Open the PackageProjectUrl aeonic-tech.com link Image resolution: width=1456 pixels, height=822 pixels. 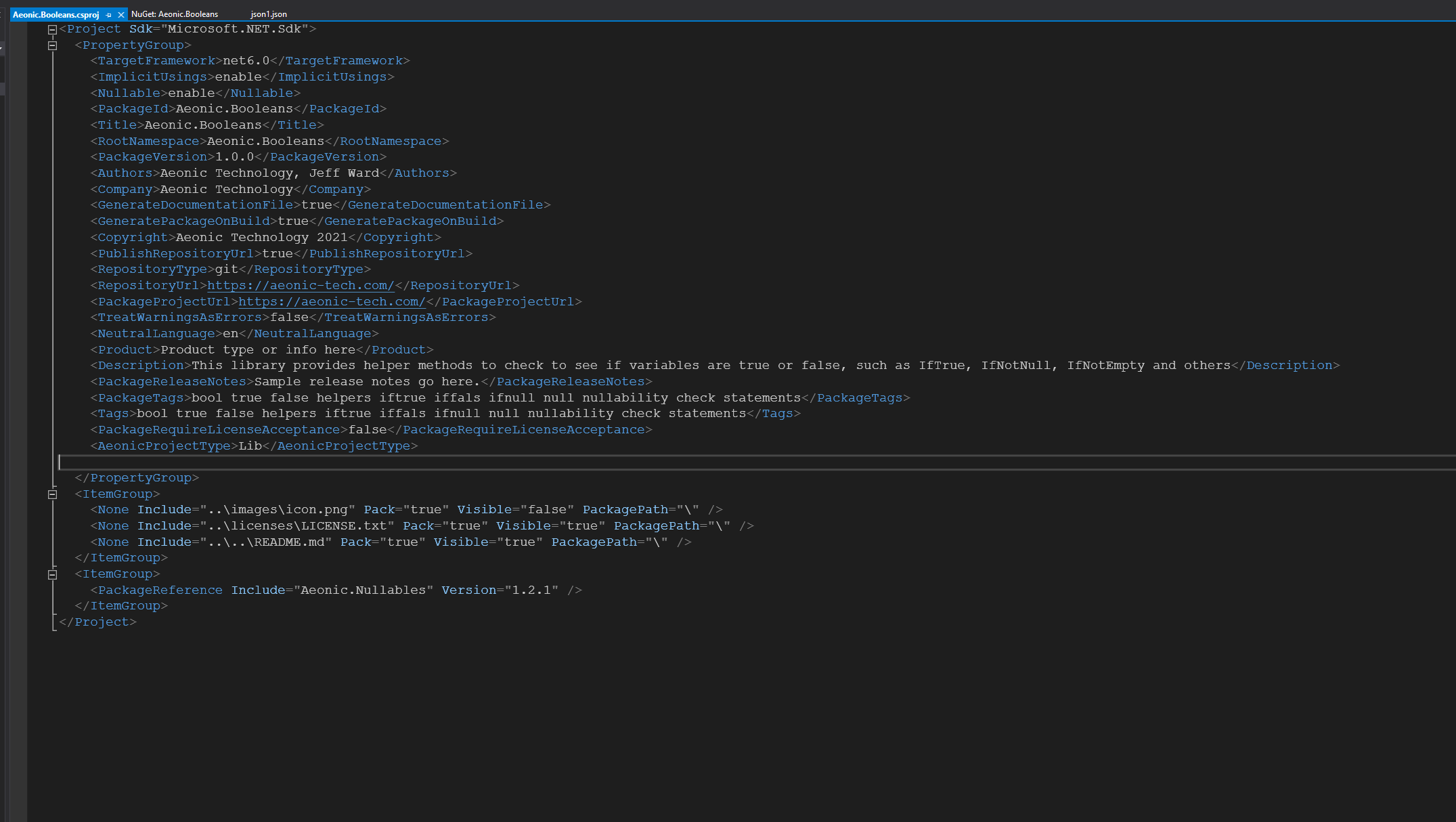pos(330,301)
